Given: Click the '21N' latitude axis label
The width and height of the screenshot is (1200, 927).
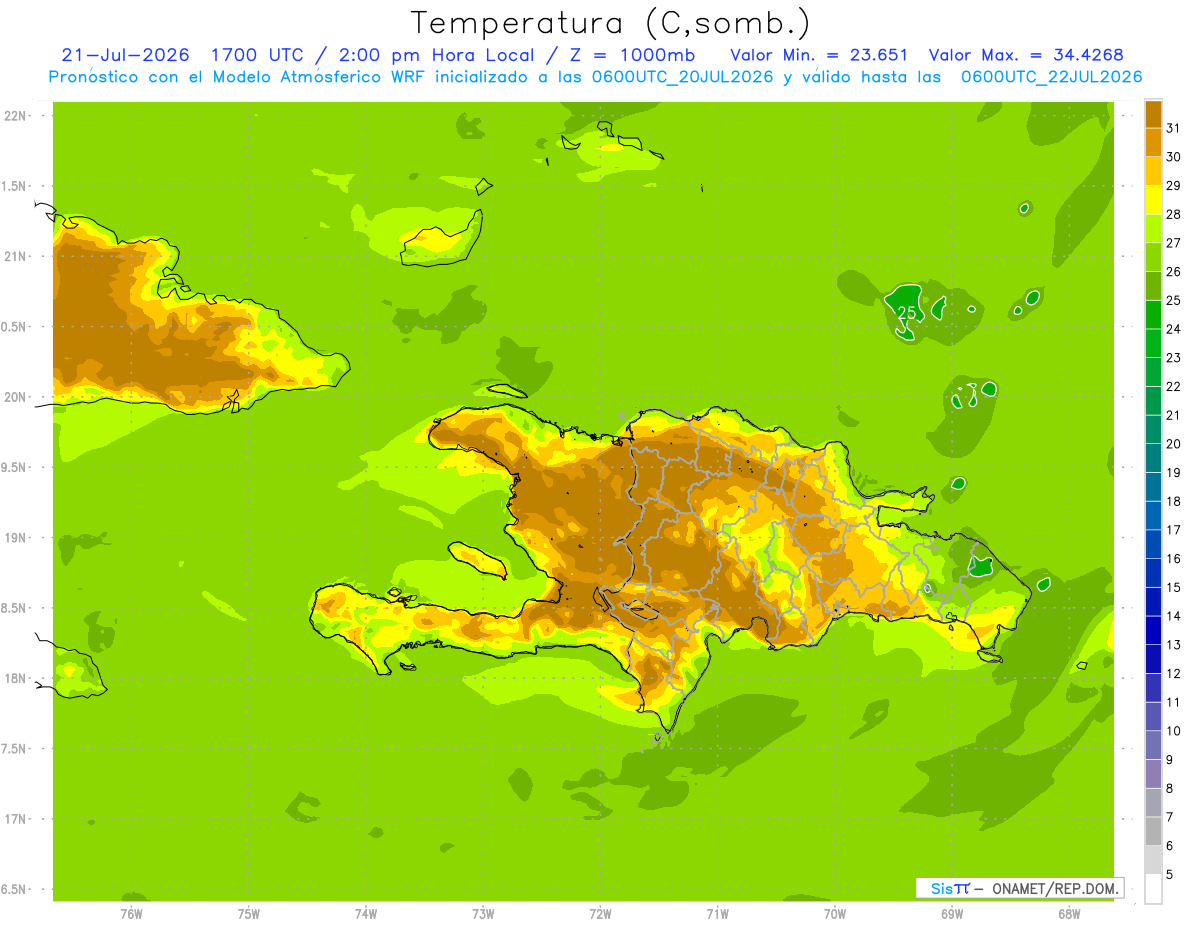Looking at the screenshot, I should [x=14, y=257].
